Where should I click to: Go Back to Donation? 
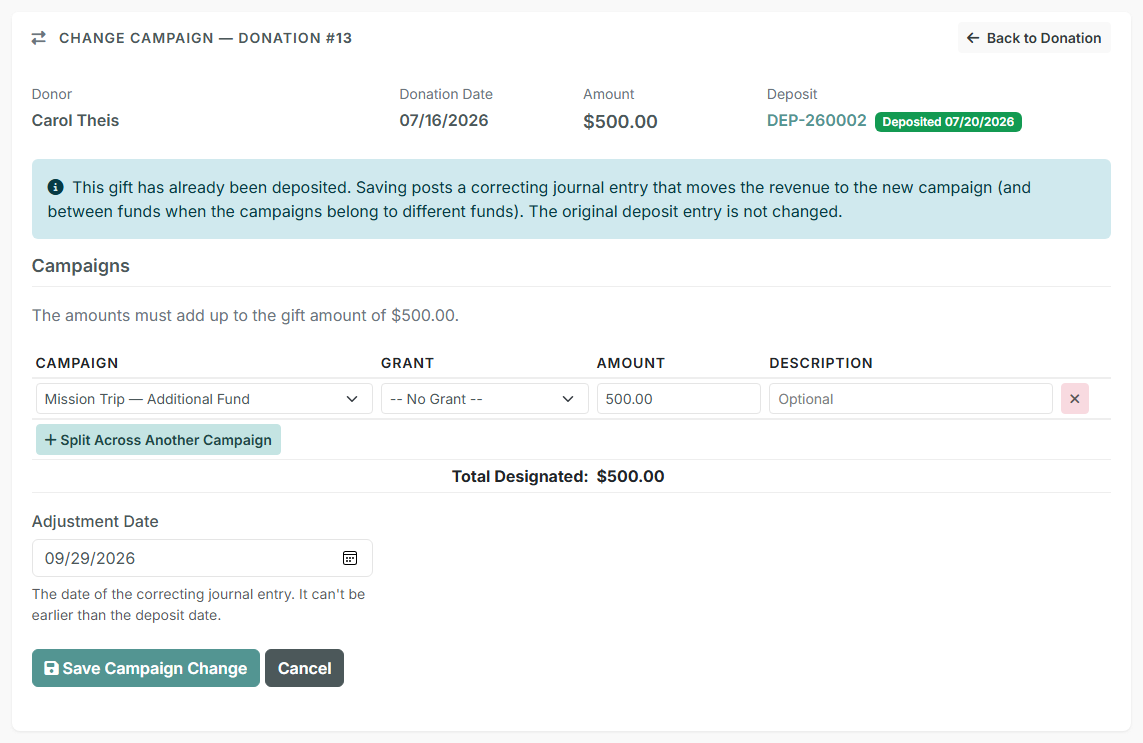point(1034,38)
